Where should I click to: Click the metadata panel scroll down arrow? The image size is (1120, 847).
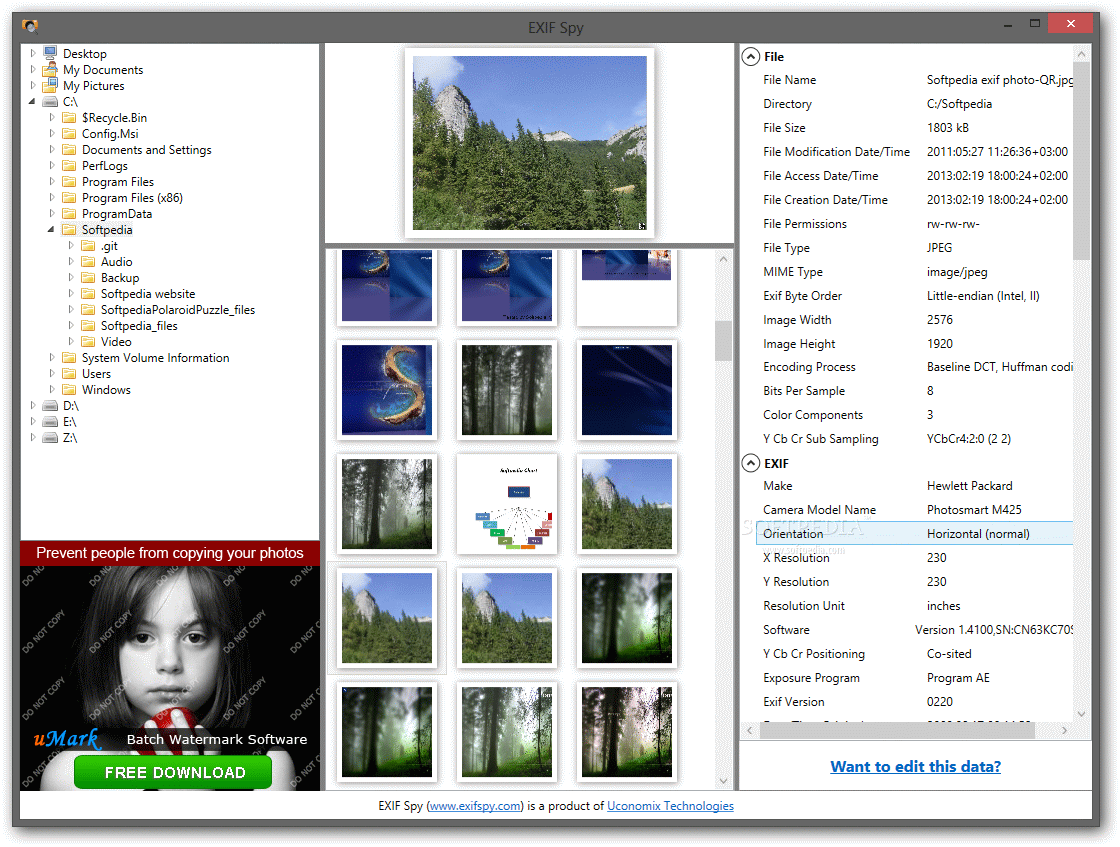coord(1081,713)
